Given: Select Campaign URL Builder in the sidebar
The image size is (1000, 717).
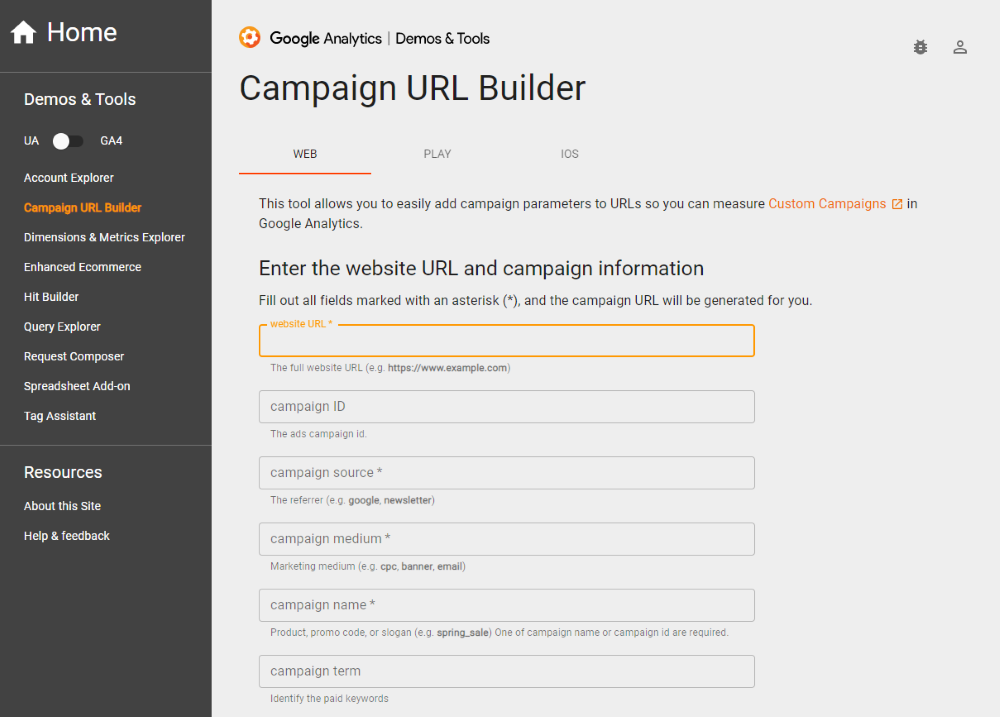Looking at the screenshot, I should tap(82, 208).
